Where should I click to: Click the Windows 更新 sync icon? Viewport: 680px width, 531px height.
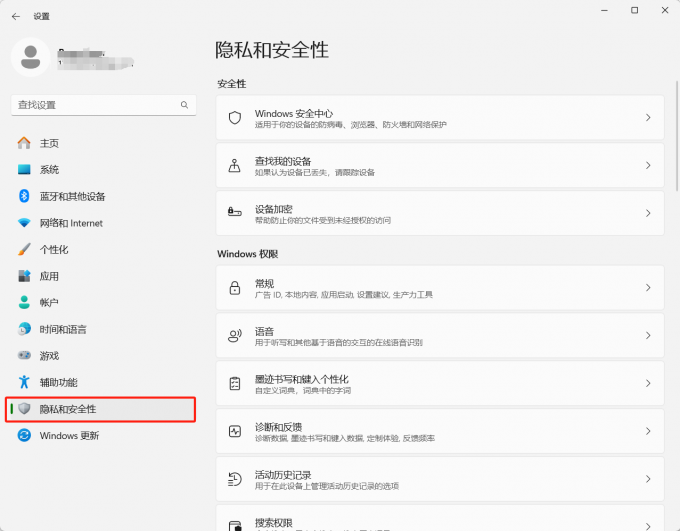(x=24, y=435)
